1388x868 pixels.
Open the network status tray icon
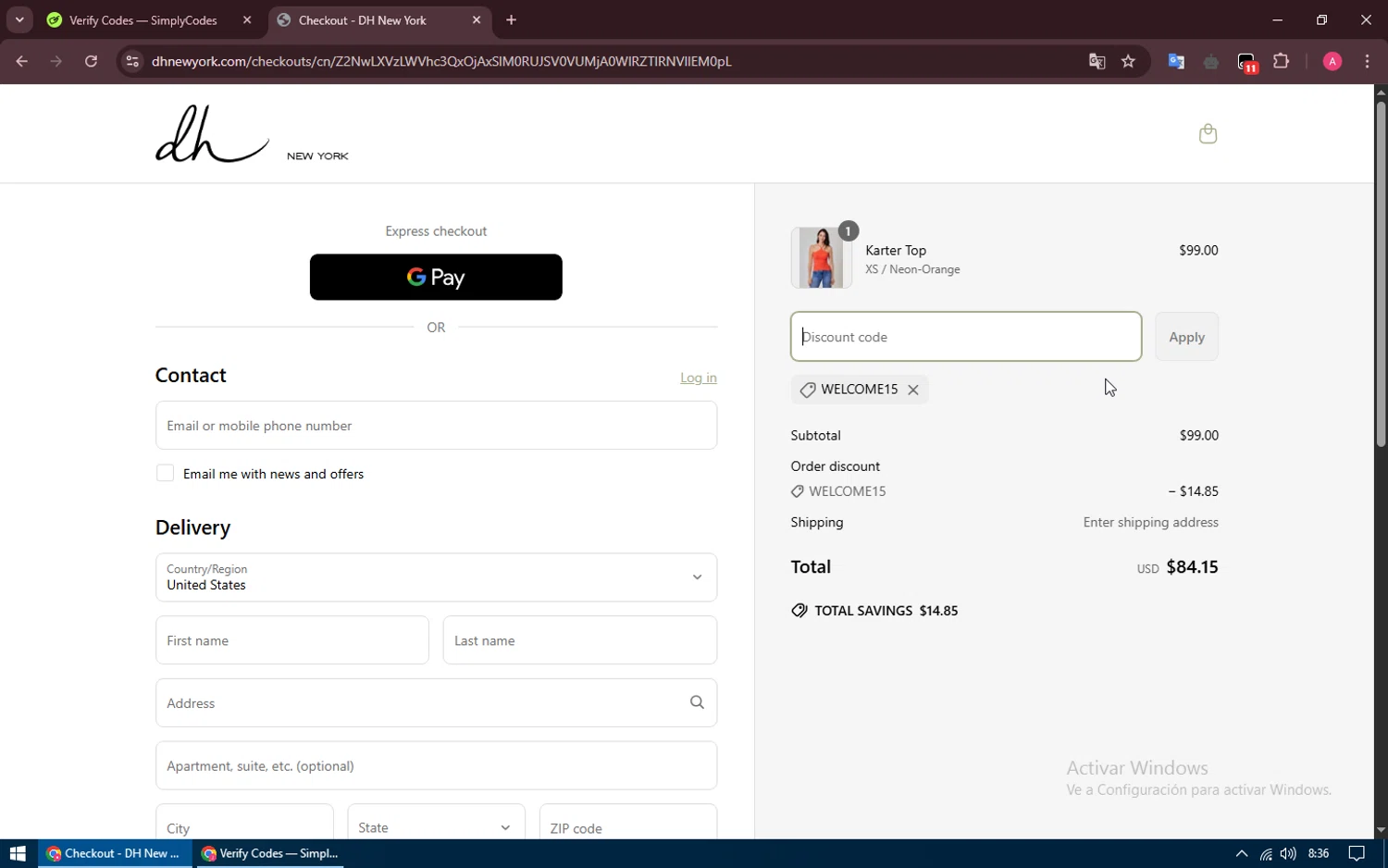click(1265, 854)
